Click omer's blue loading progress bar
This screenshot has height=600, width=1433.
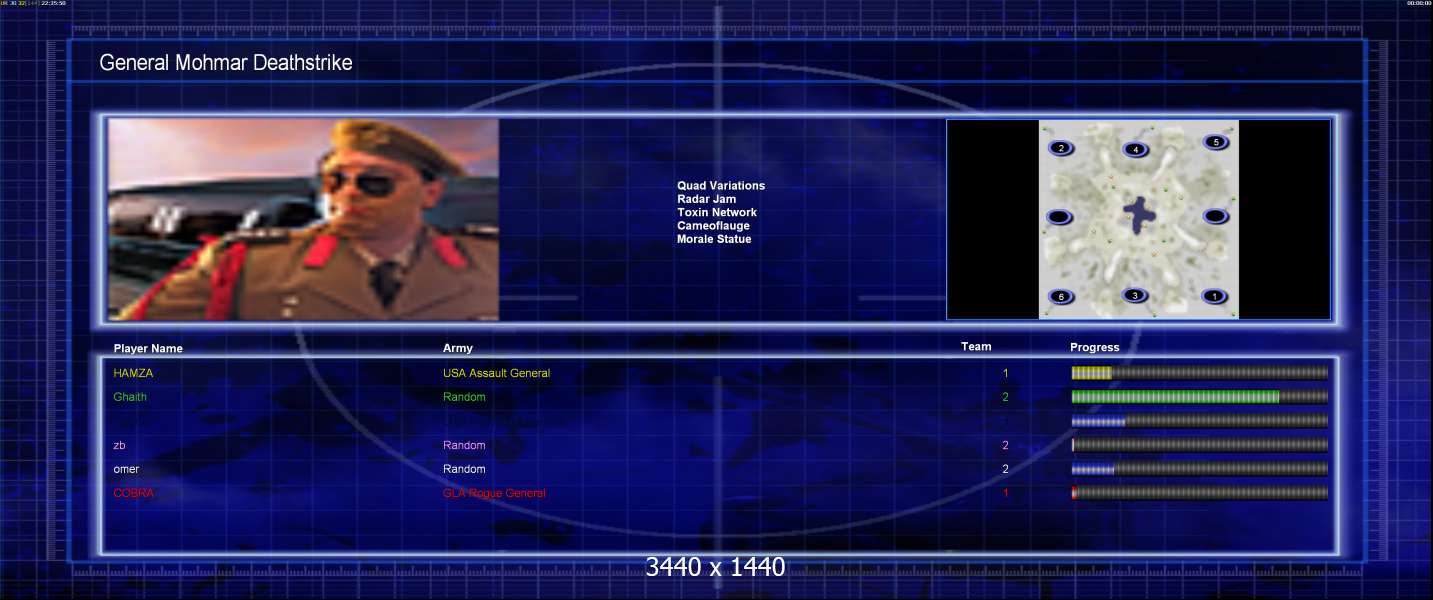pos(1200,469)
